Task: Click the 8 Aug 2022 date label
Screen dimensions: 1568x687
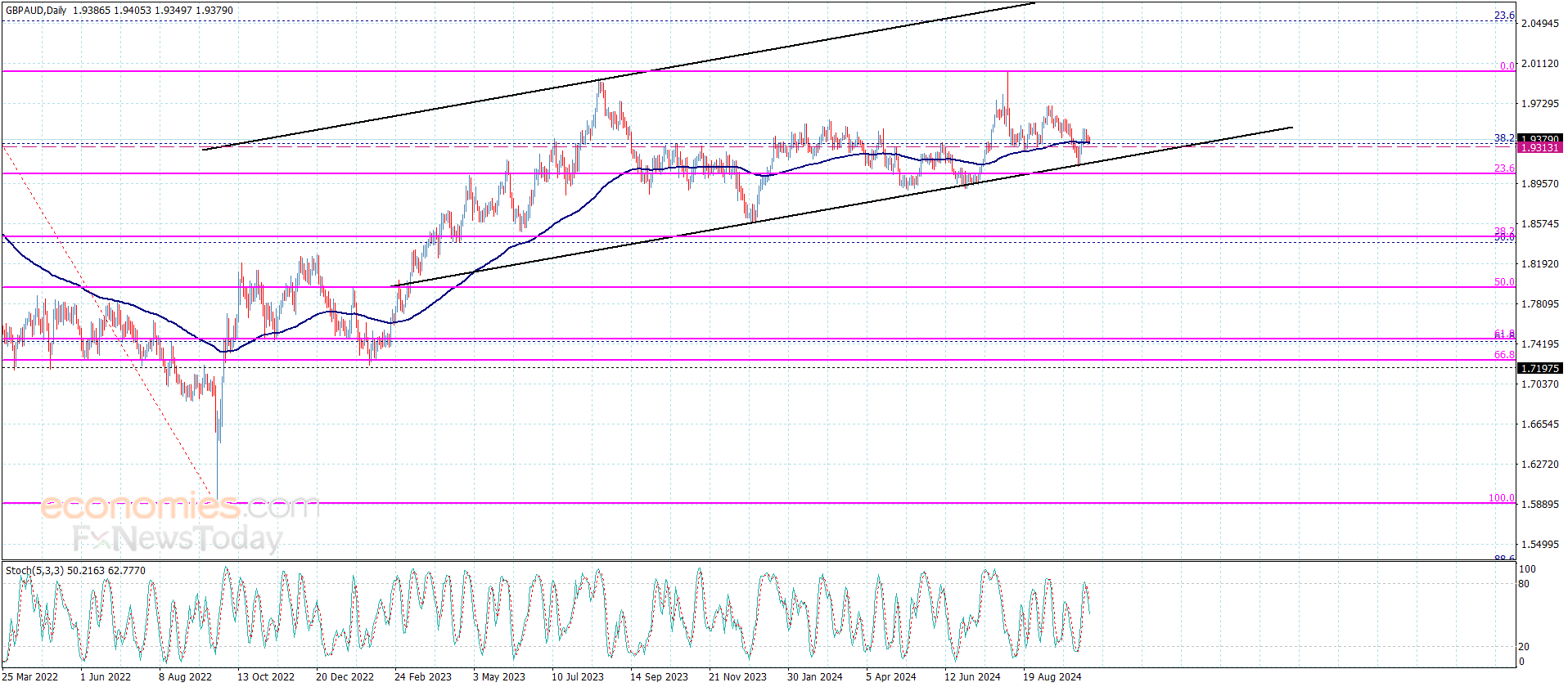Action: point(185,676)
